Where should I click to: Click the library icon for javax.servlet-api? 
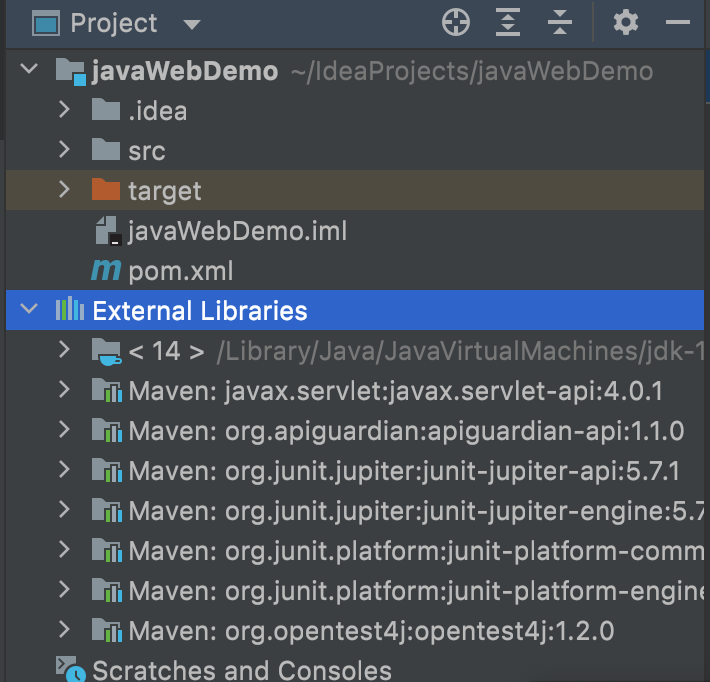coord(106,390)
